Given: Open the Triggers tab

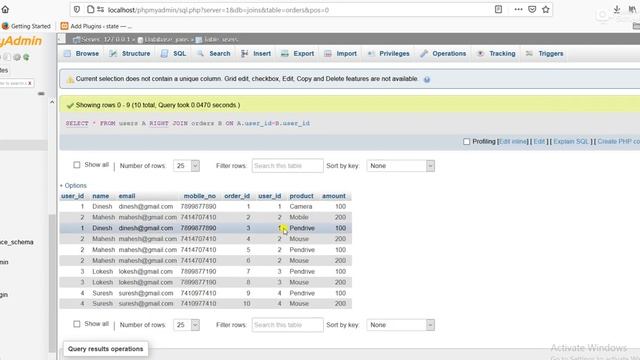Looking at the screenshot, I should point(544,53).
